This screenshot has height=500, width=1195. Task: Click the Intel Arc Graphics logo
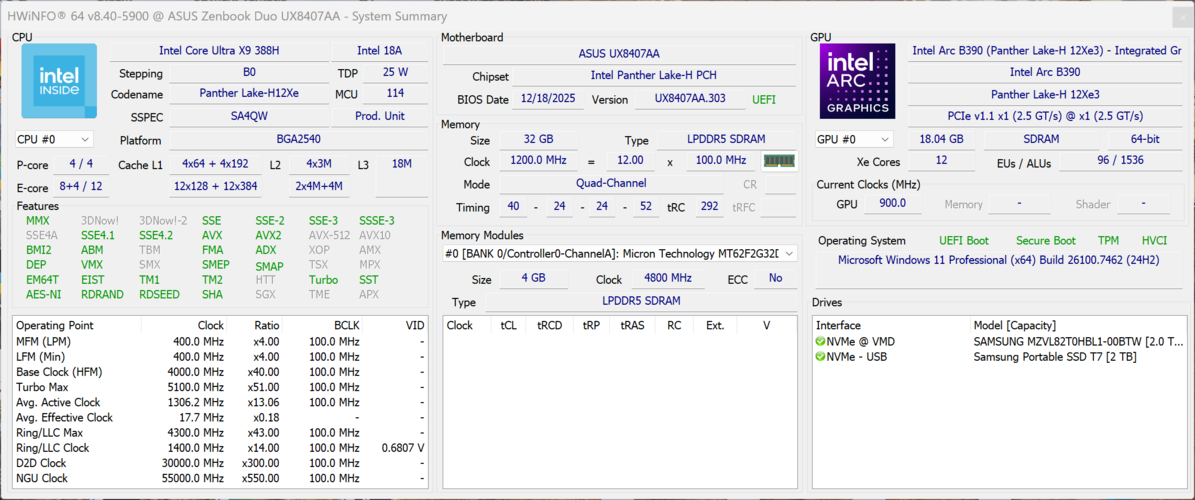coord(857,81)
